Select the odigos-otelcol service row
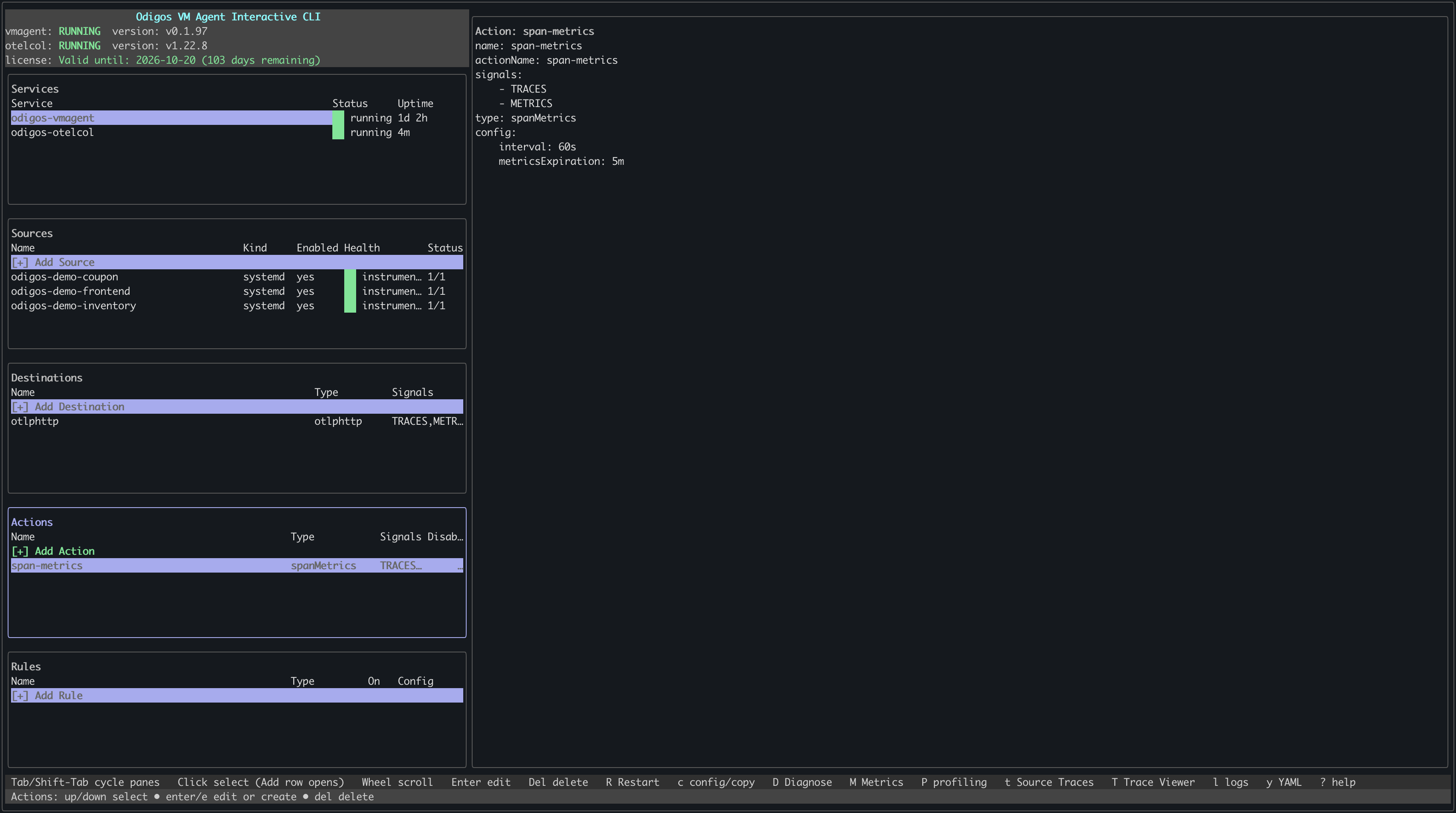This screenshot has height=813, width=1456. [237, 132]
